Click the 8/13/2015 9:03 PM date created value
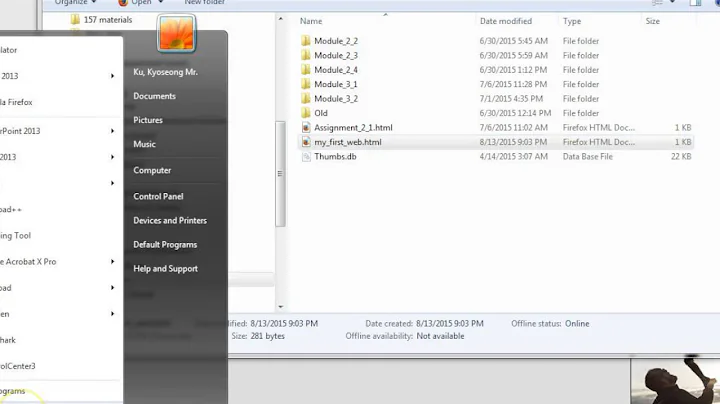Viewport: 720px width, 404px height. pos(450,324)
